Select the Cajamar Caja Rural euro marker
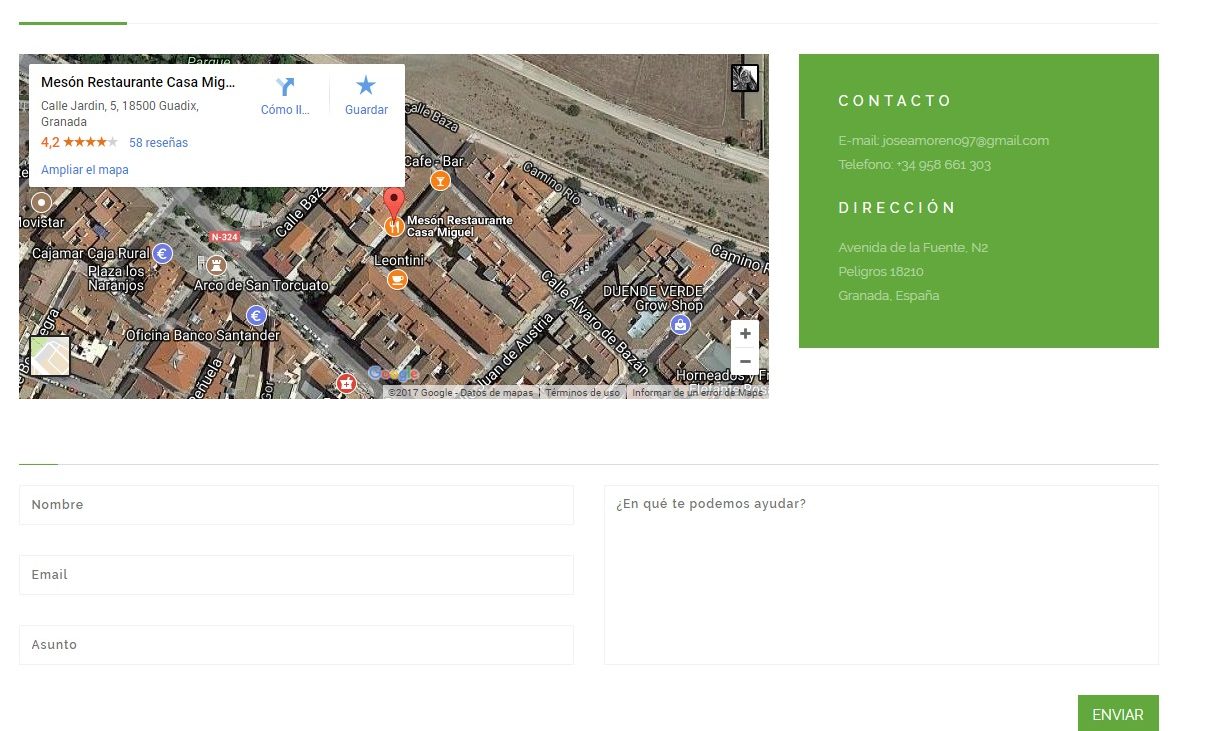1208x731 pixels. click(163, 253)
